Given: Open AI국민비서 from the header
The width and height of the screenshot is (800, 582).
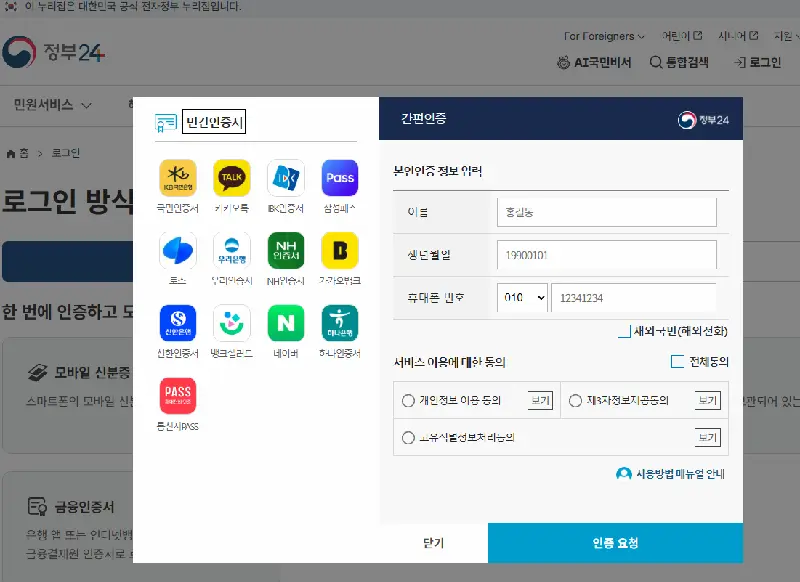Looking at the screenshot, I should [x=594, y=62].
